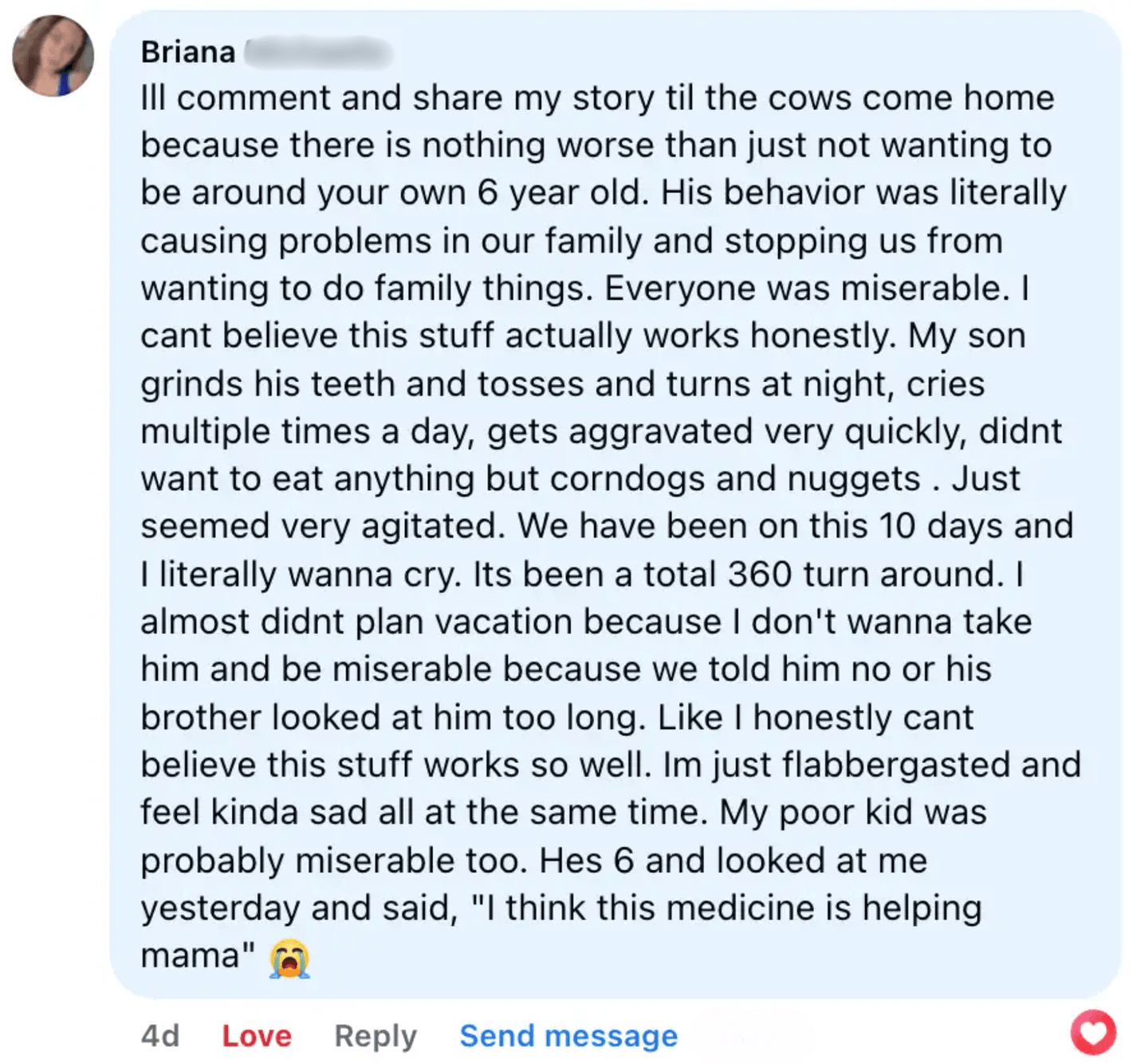Click the final word "mama" before the emoji

coord(191,956)
